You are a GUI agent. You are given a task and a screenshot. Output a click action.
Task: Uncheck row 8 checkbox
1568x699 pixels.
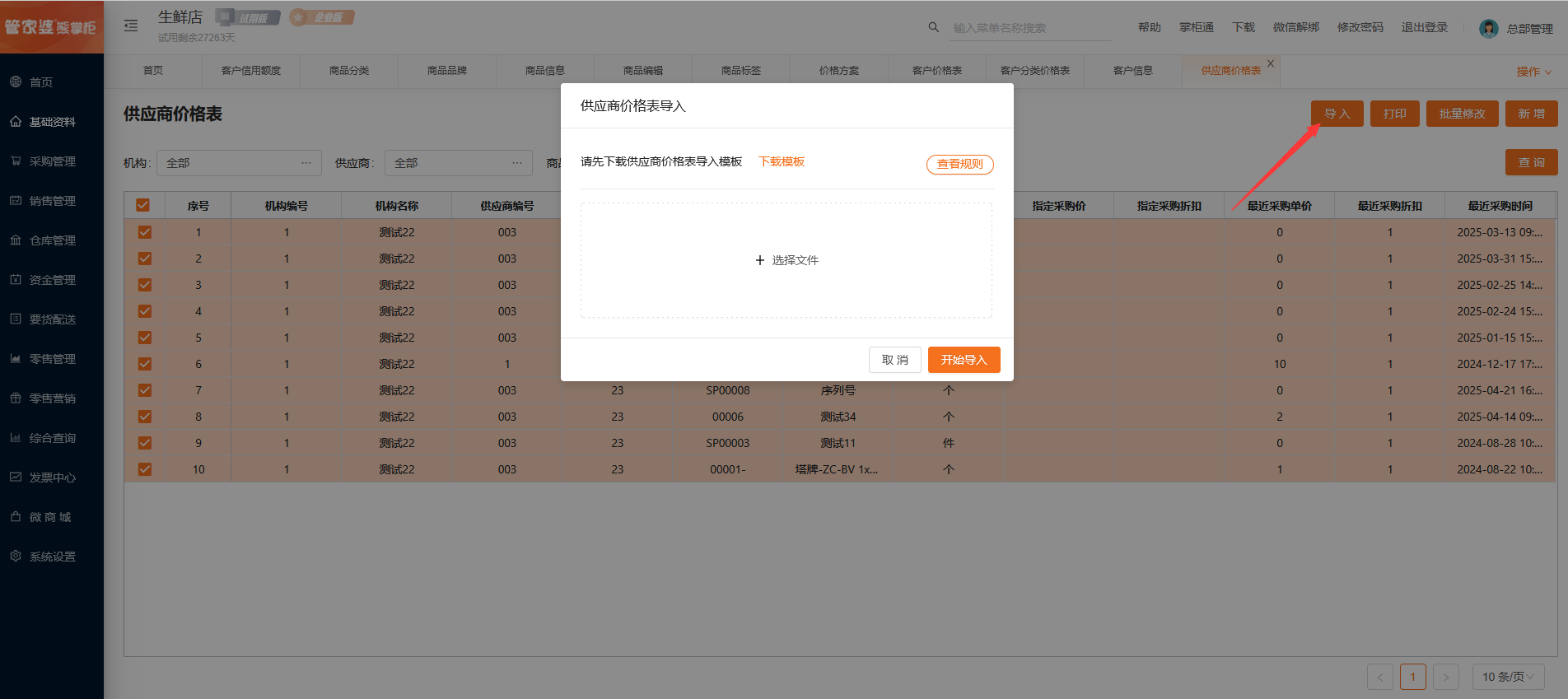point(145,417)
